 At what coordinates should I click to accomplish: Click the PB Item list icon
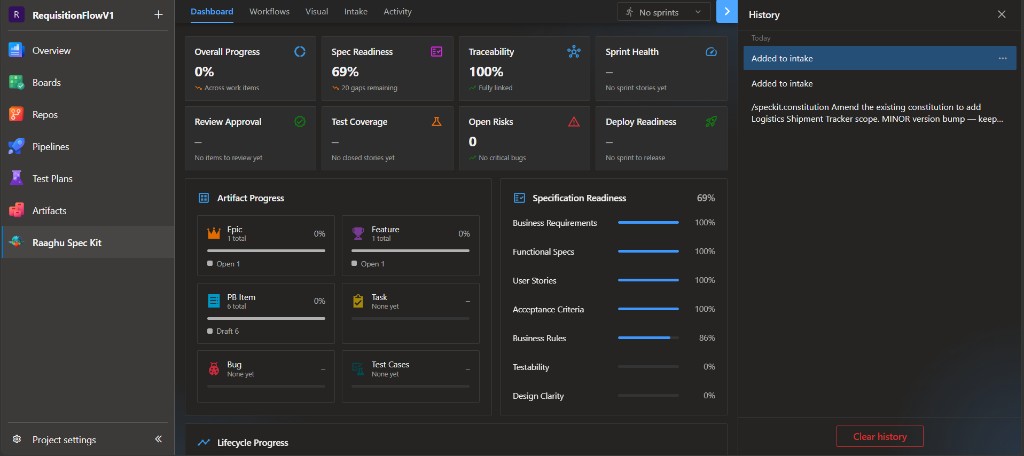tap(214, 301)
